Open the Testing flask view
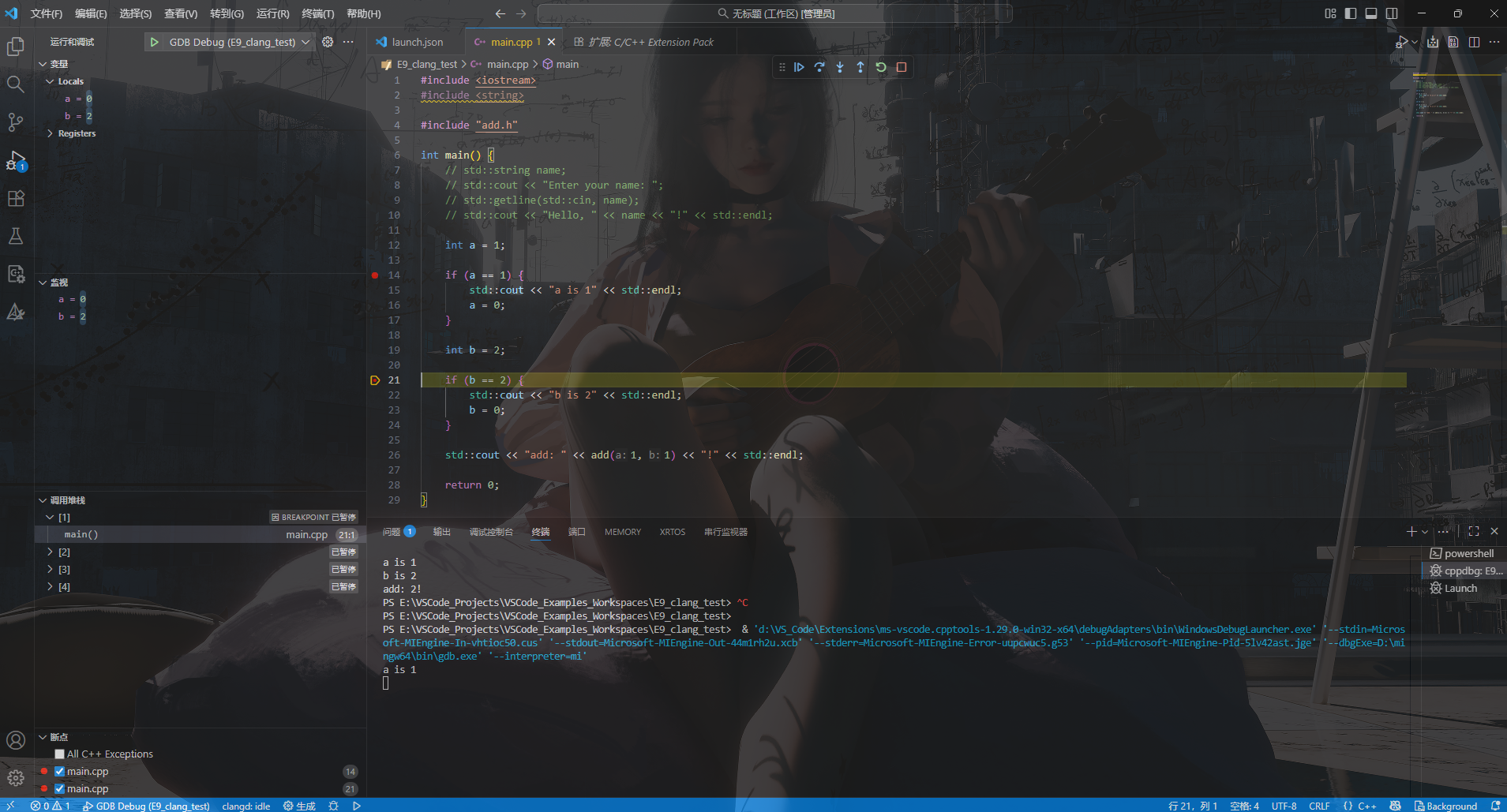 coord(16,236)
